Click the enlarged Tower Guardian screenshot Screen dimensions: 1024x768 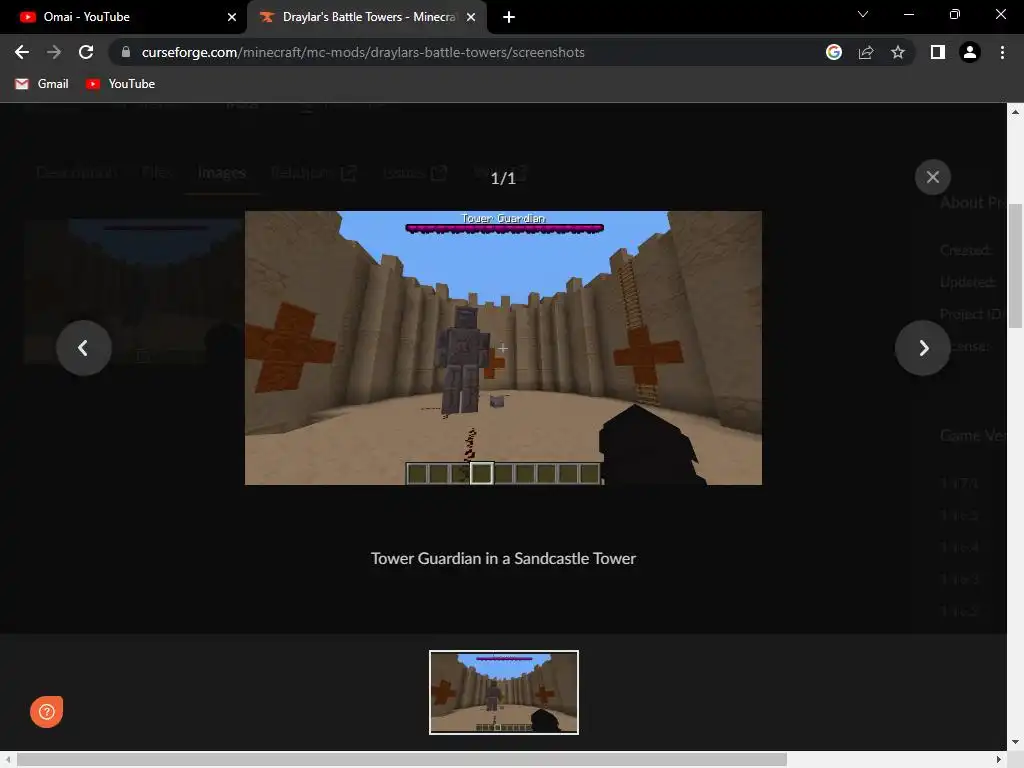(x=504, y=347)
